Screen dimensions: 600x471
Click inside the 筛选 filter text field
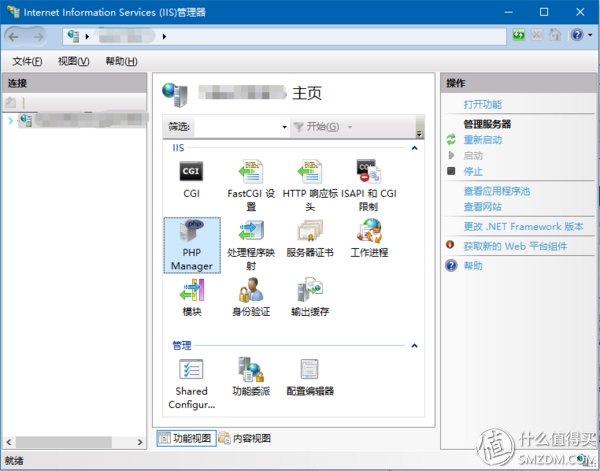(x=238, y=127)
